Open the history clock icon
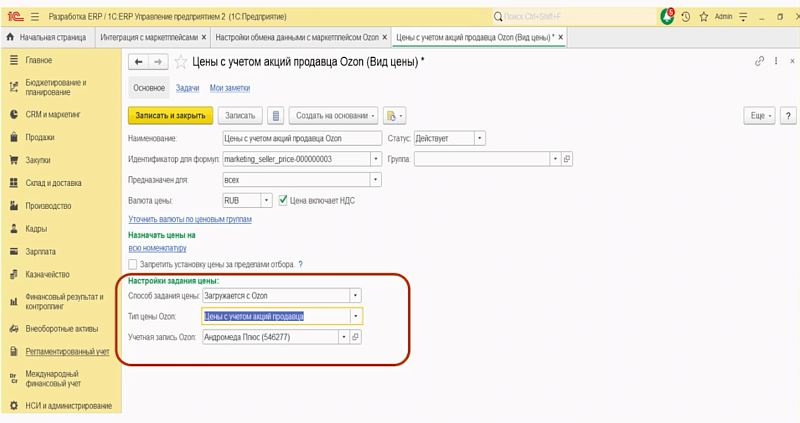800x423 pixels. [x=686, y=17]
